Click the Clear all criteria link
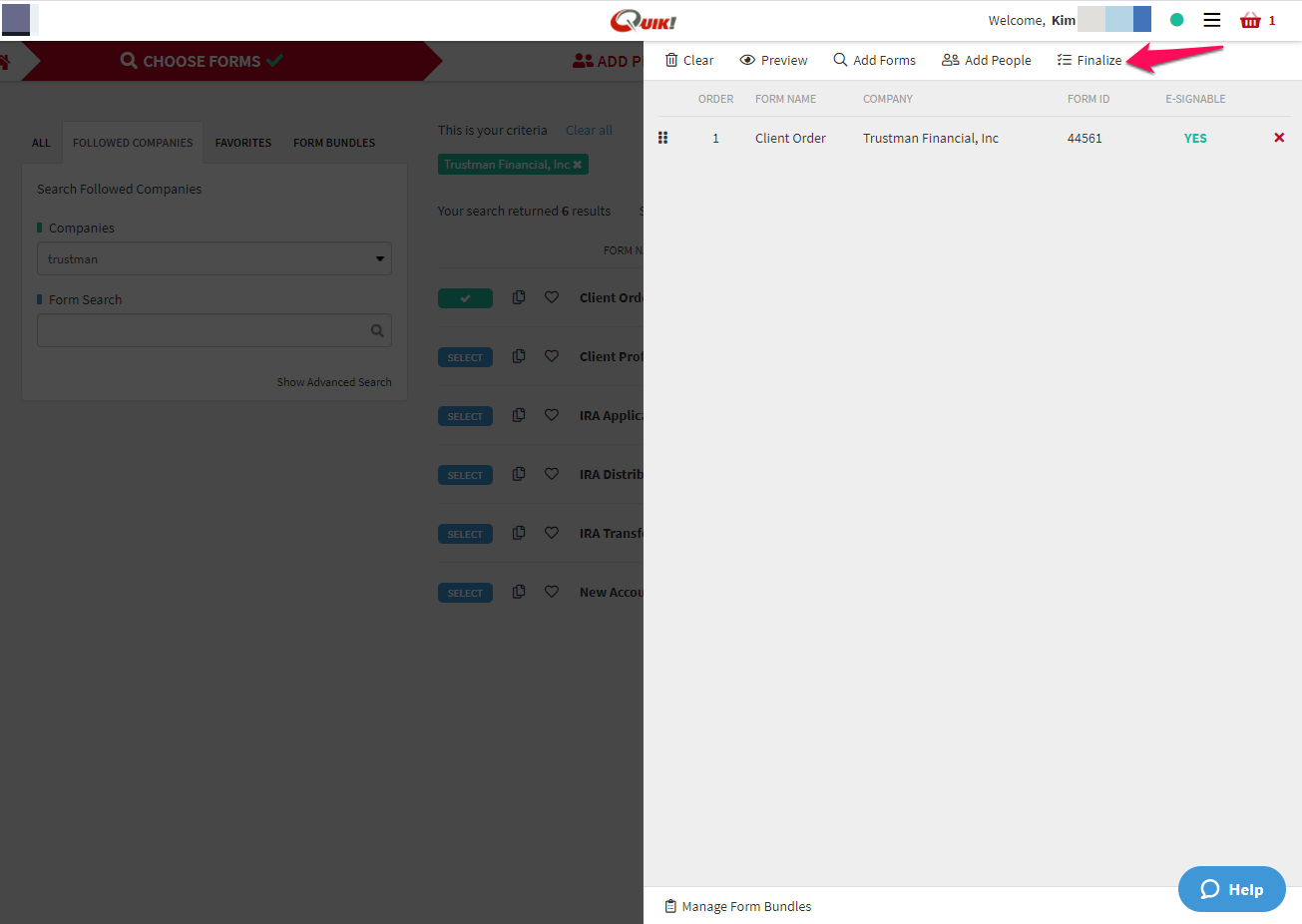 tap(589, 130)
